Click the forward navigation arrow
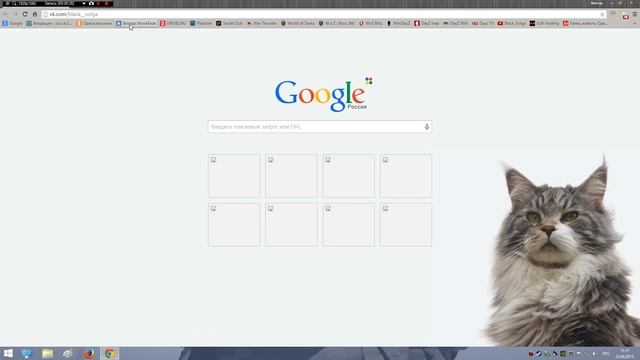 pos(16,14)
